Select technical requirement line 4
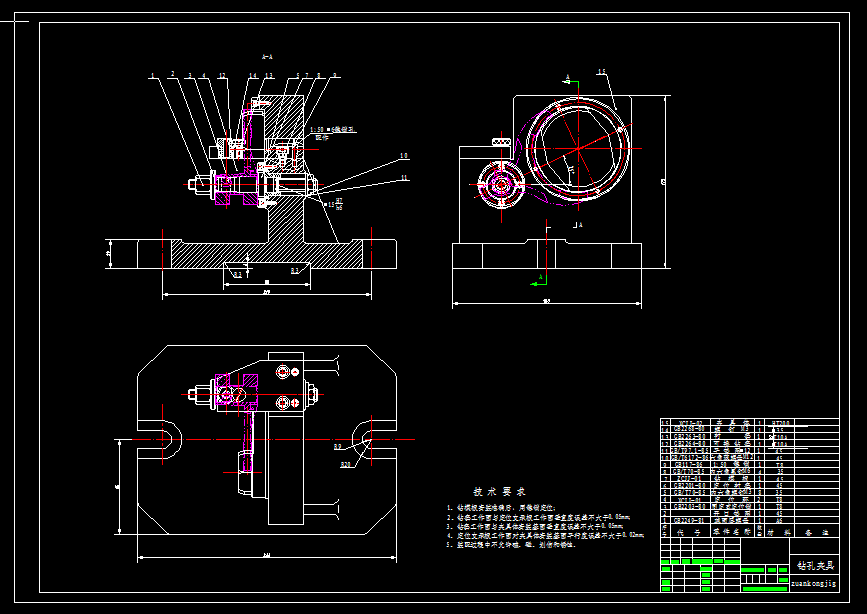867x614 pixels. click(x=545, y=535)
